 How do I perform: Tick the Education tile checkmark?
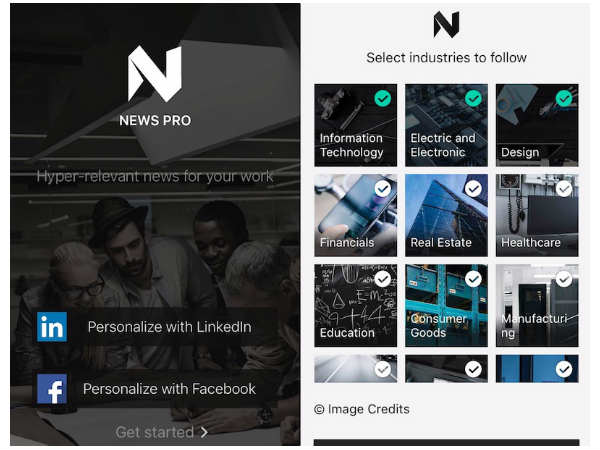point(383,279)
